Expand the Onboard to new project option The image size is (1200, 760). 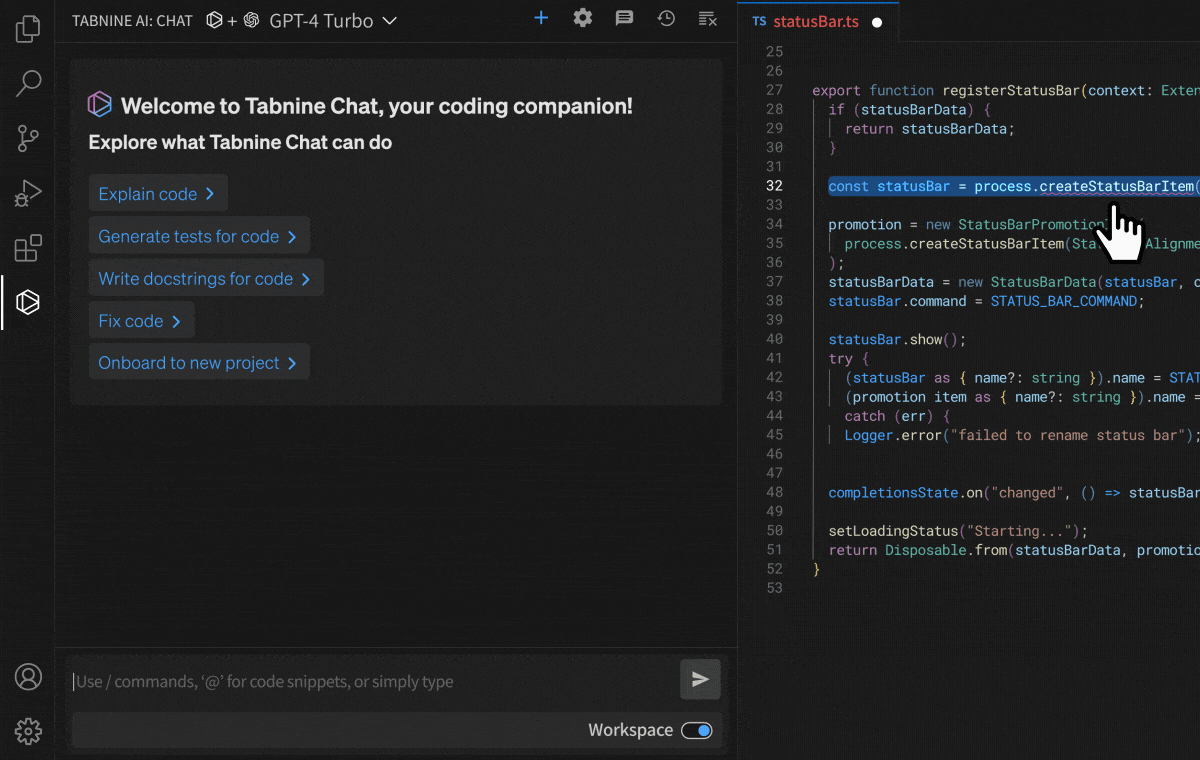198,363
